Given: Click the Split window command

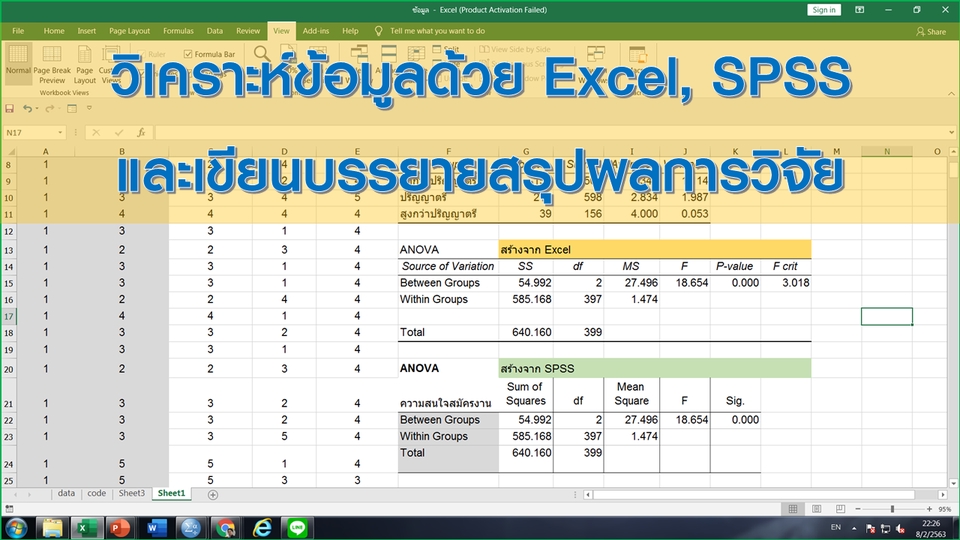Looking at the screenshot, I should click(446, 49).
